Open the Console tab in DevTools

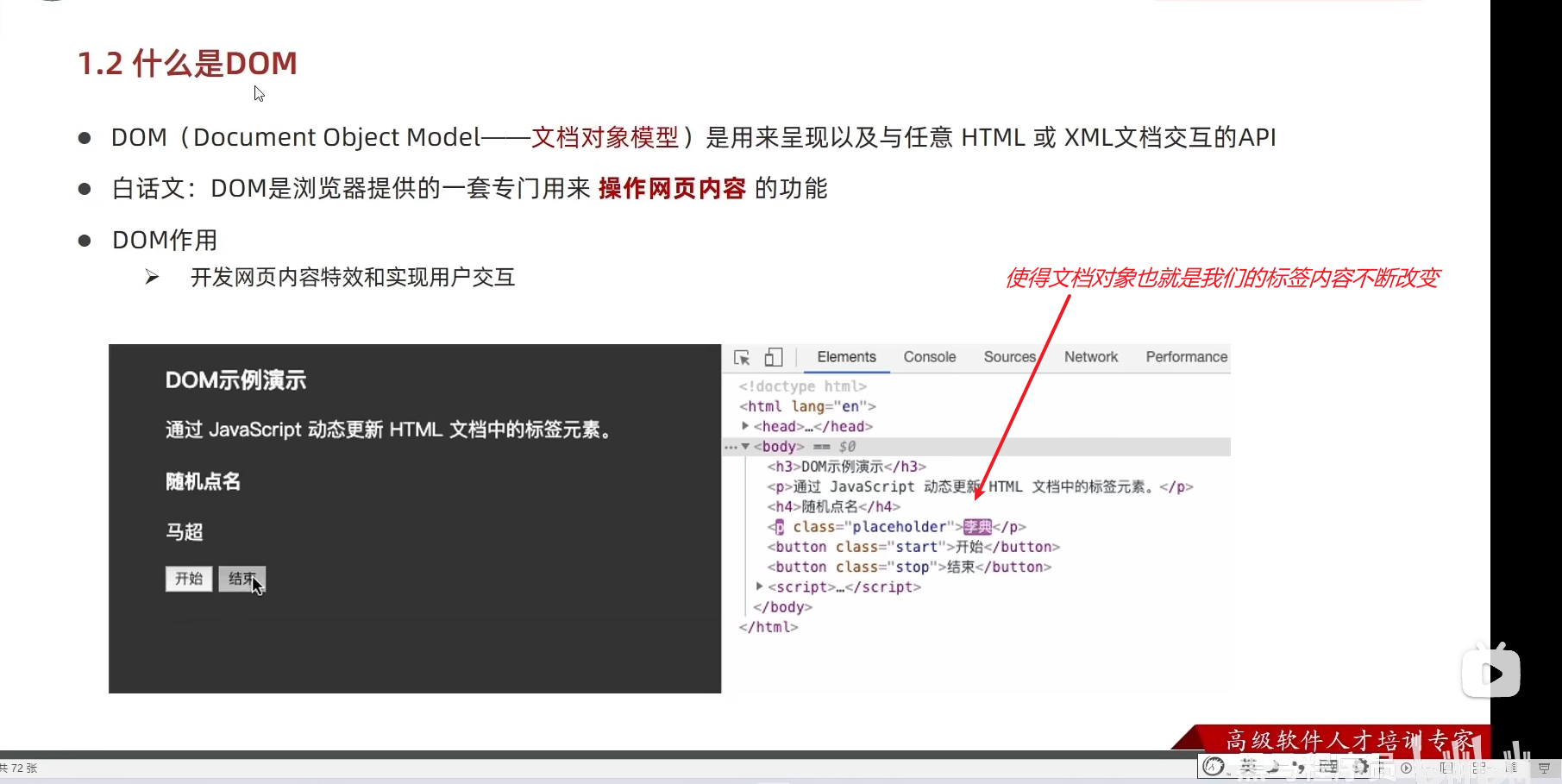(x=930, y=357)
